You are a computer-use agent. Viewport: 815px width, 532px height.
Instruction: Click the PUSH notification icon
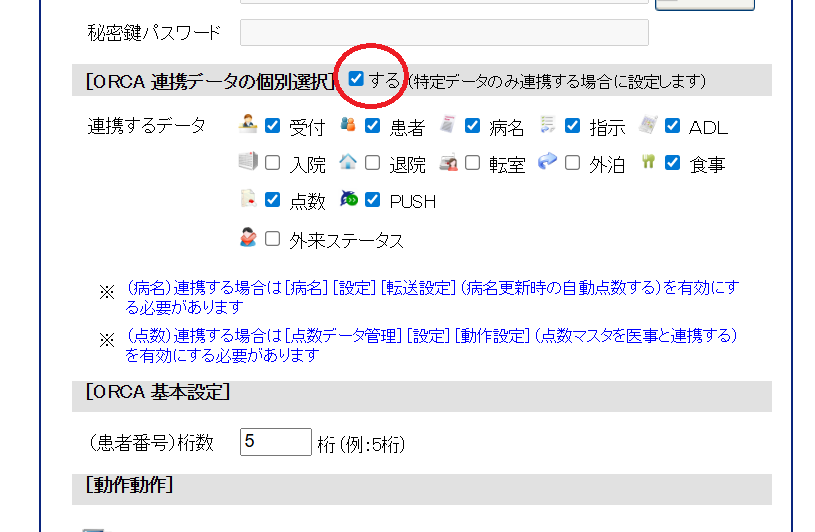(348, 200)
